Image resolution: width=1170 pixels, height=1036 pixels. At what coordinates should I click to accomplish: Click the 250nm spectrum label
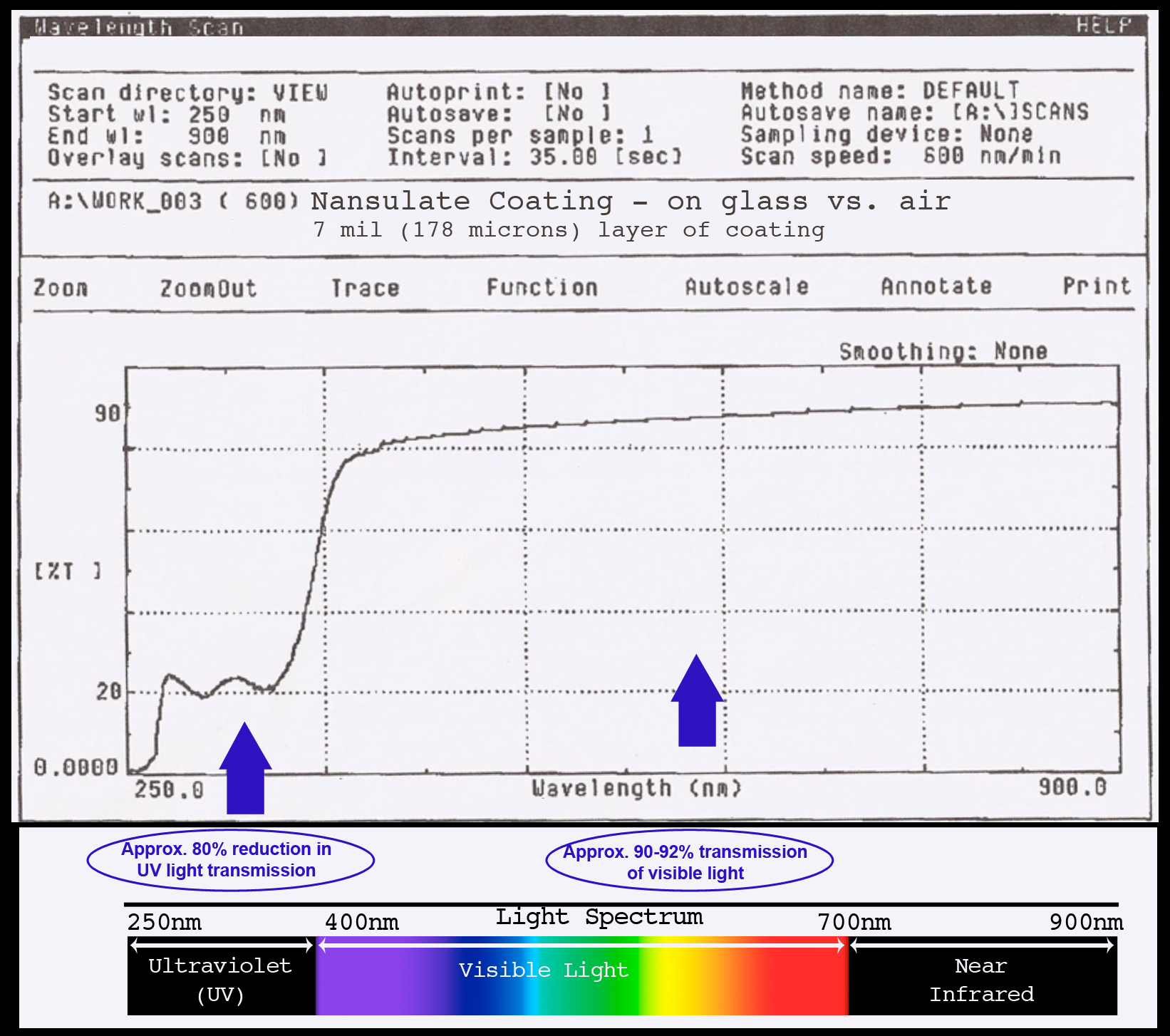[165, 922]
